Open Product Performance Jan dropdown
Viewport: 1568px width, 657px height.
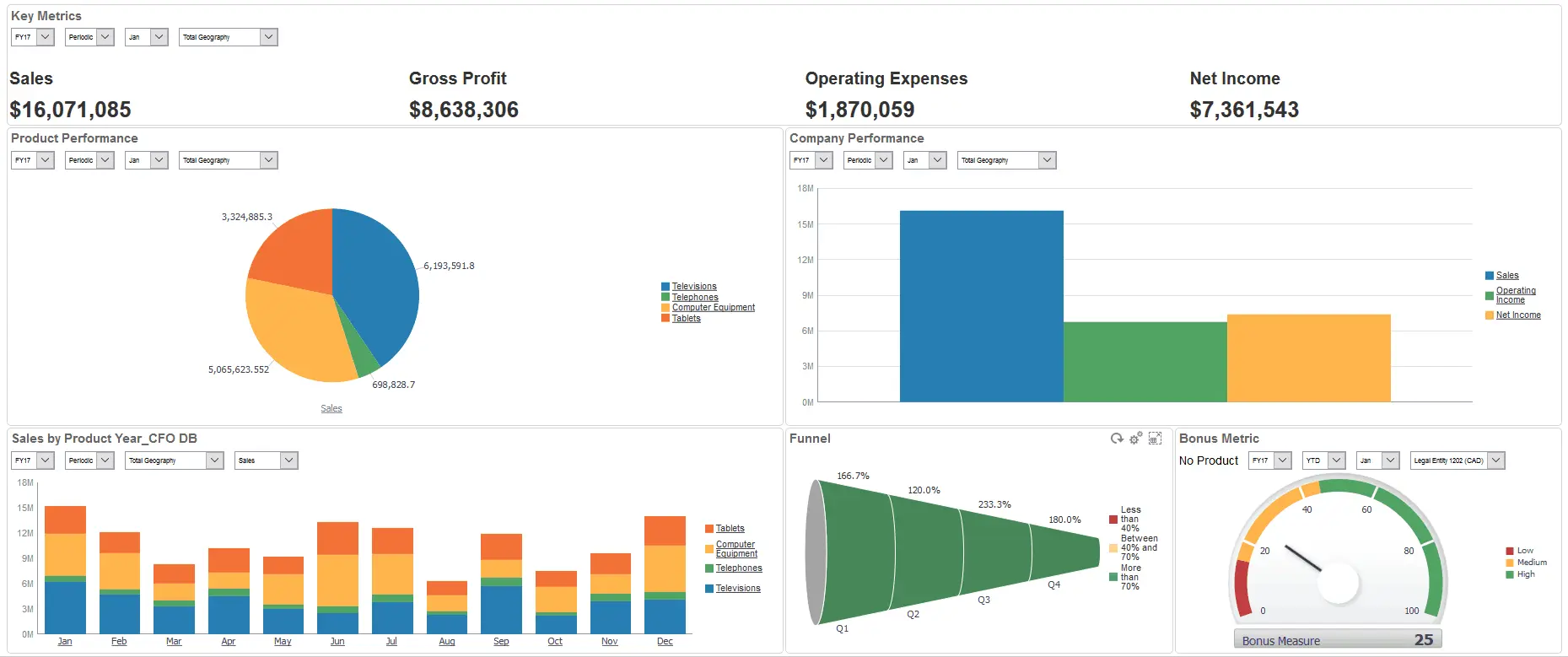click(147, 160)
